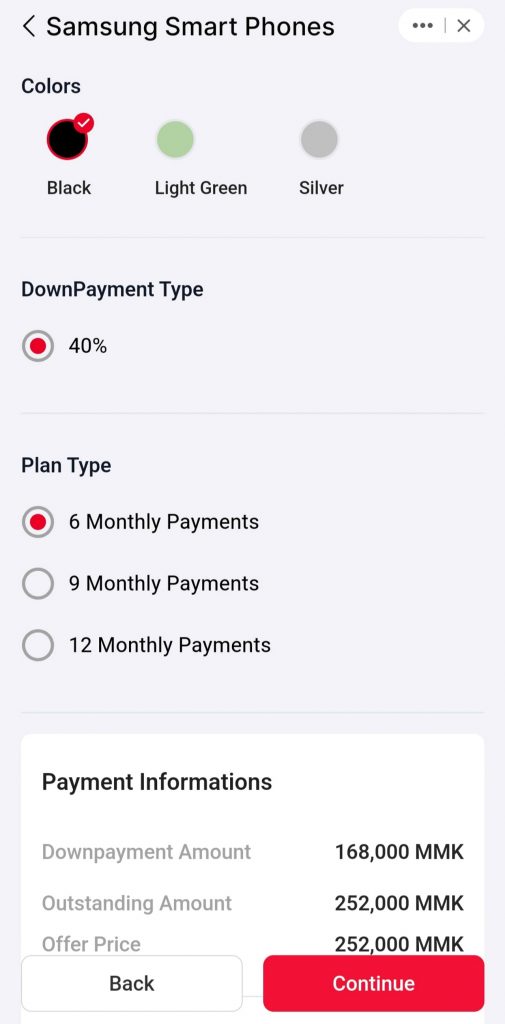This screenshot has width=505, height=1024.
Task: Go back using the header arrow
Action: tap(29, 27)
